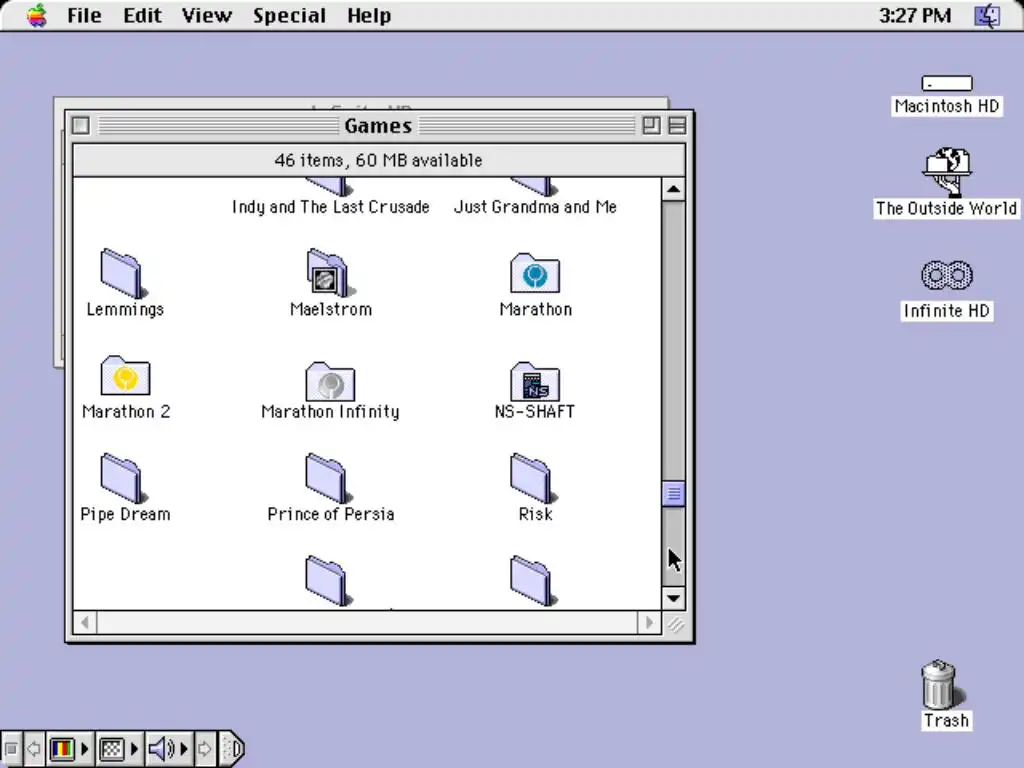
Task: Toggle the Games window collapse box
Action: coord(677,125)
